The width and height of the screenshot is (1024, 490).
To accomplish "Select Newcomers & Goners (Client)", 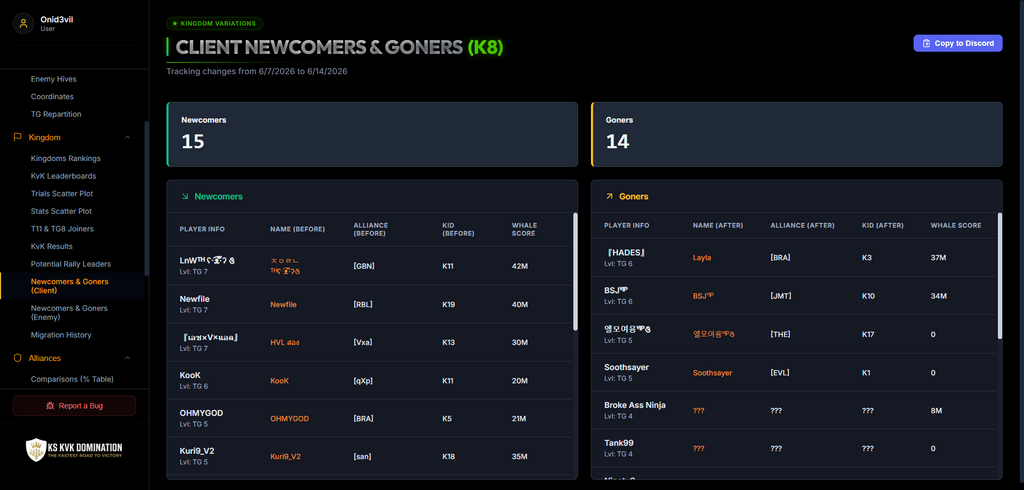I will click(x=70, y=286).
